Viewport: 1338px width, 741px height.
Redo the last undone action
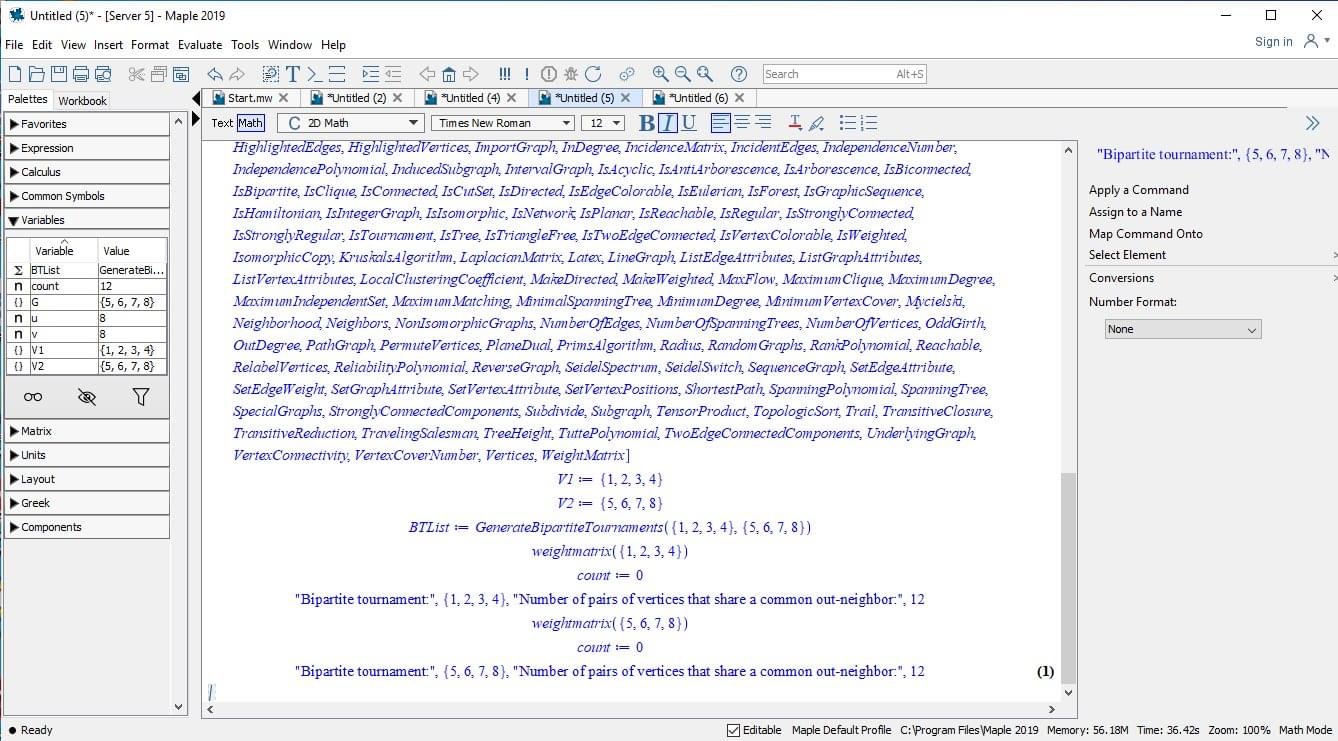click(x=237, y=74)
